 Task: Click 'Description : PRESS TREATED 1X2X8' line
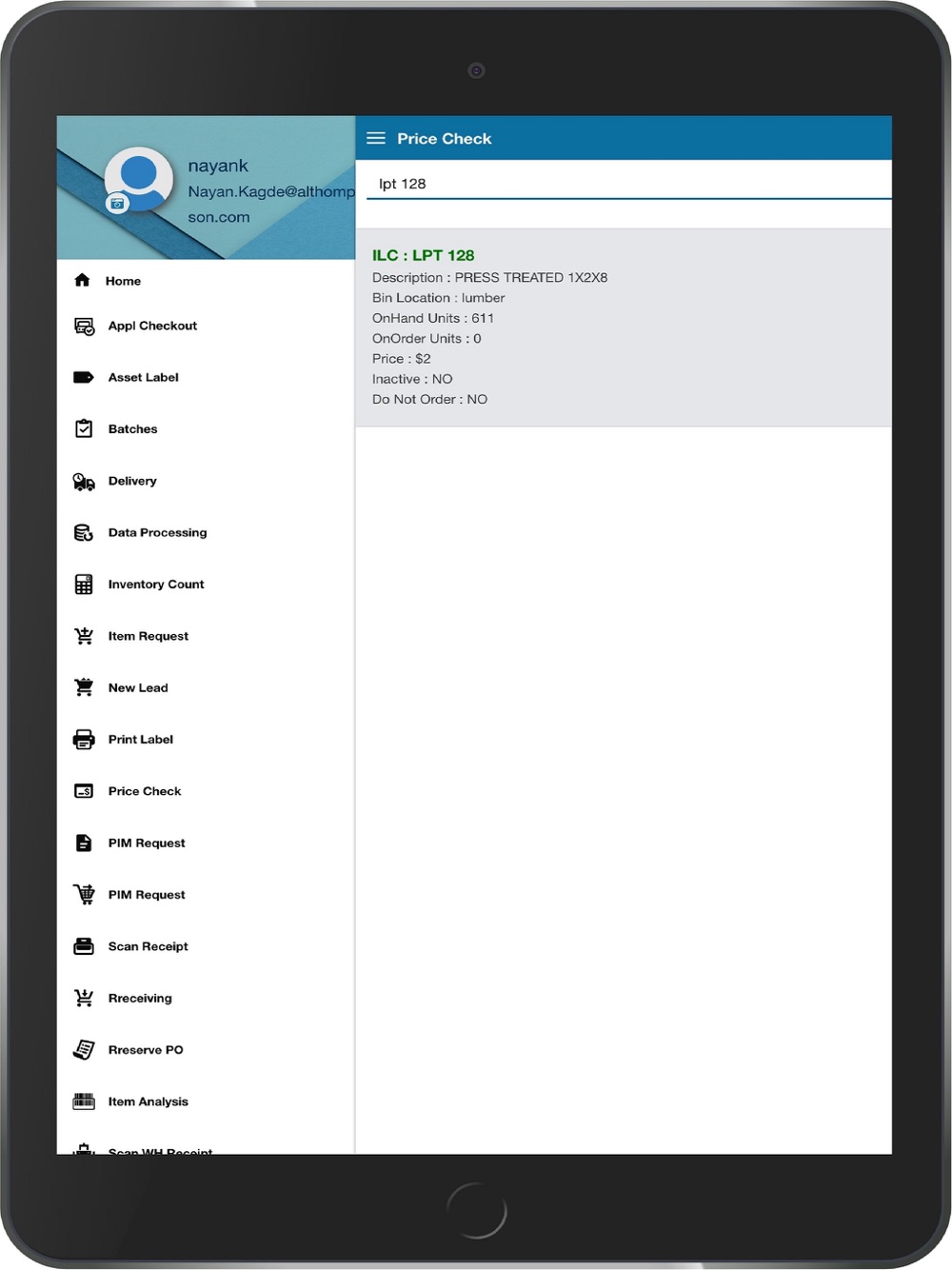tap(489, 277)
